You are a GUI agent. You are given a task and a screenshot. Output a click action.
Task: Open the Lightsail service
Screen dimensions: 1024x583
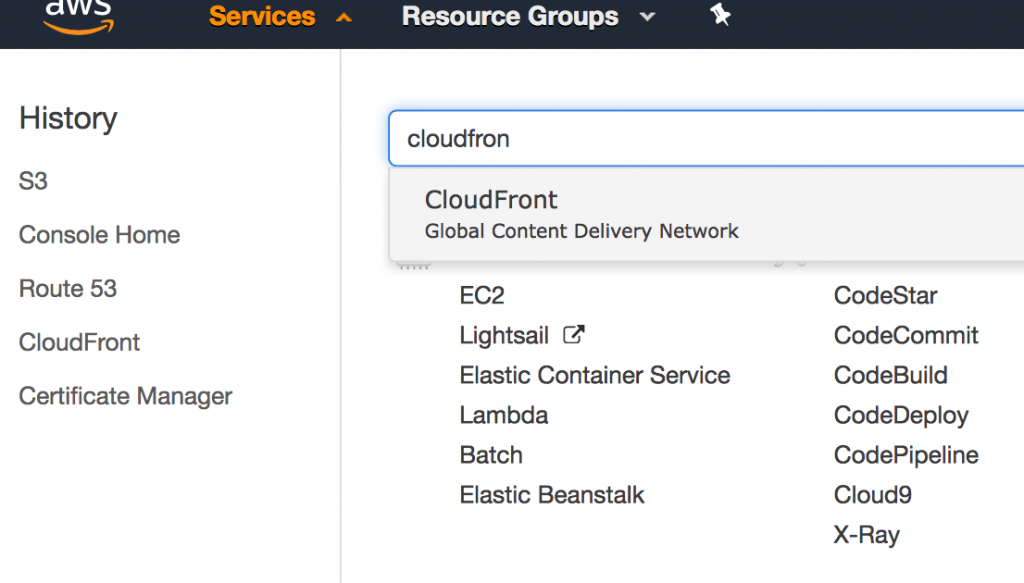[x=504, y=335]
